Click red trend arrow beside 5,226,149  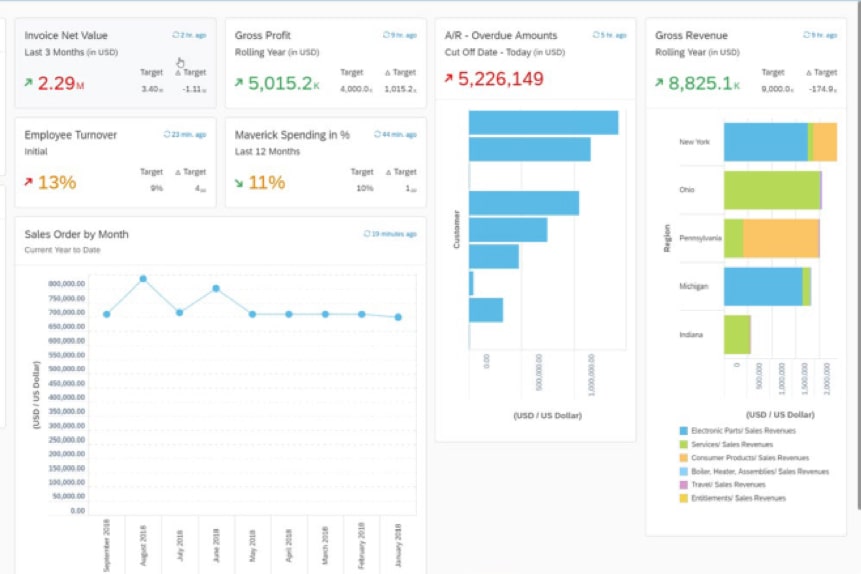coord(449,79)
